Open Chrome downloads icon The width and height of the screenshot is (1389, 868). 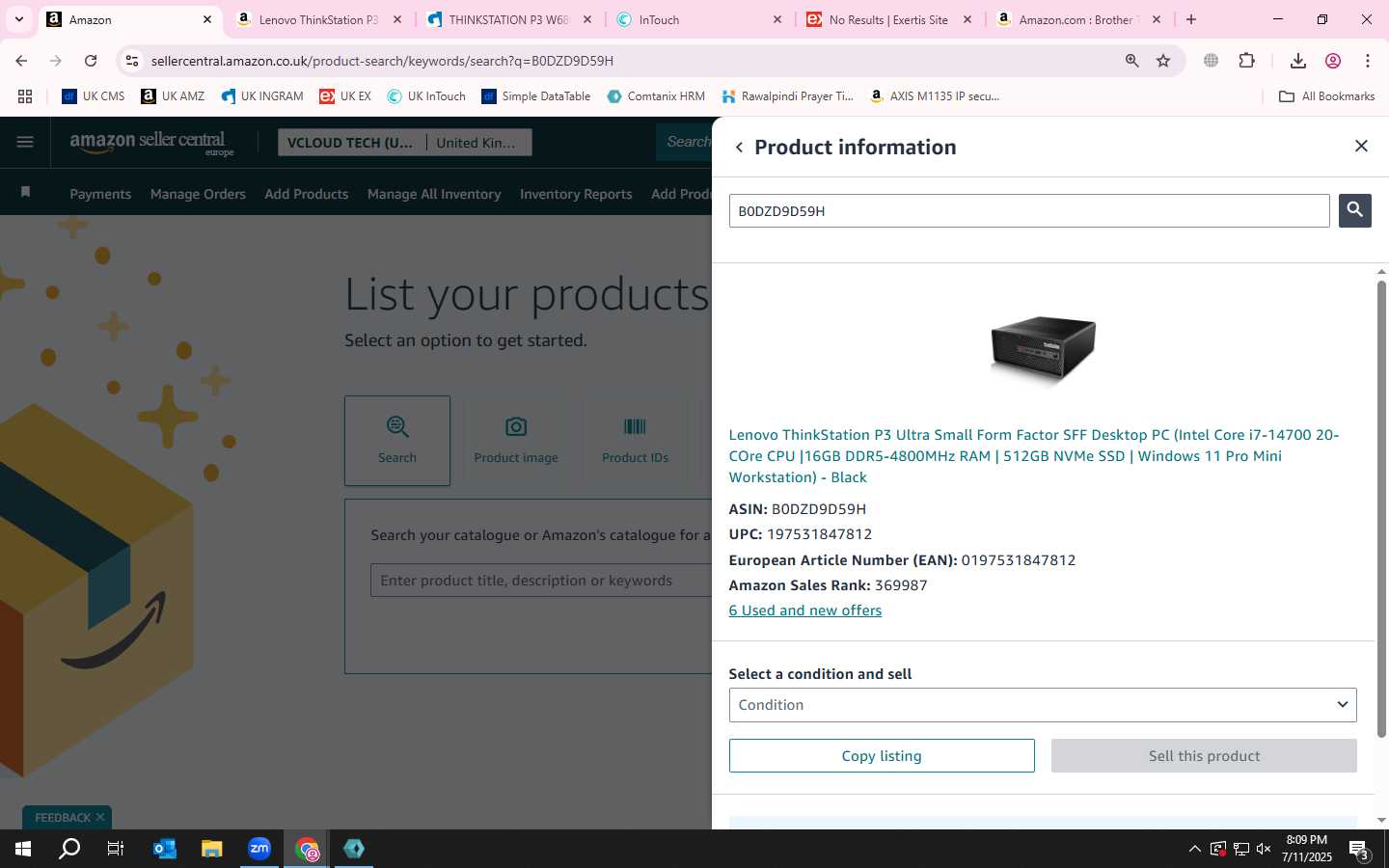[1297, 61]
